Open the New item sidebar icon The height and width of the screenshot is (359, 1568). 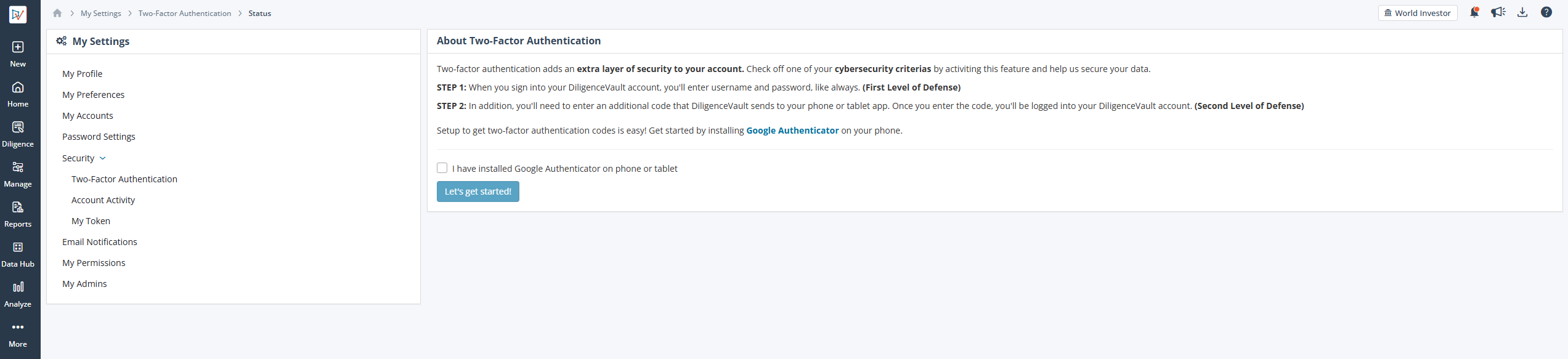click(x=18, y=54)
